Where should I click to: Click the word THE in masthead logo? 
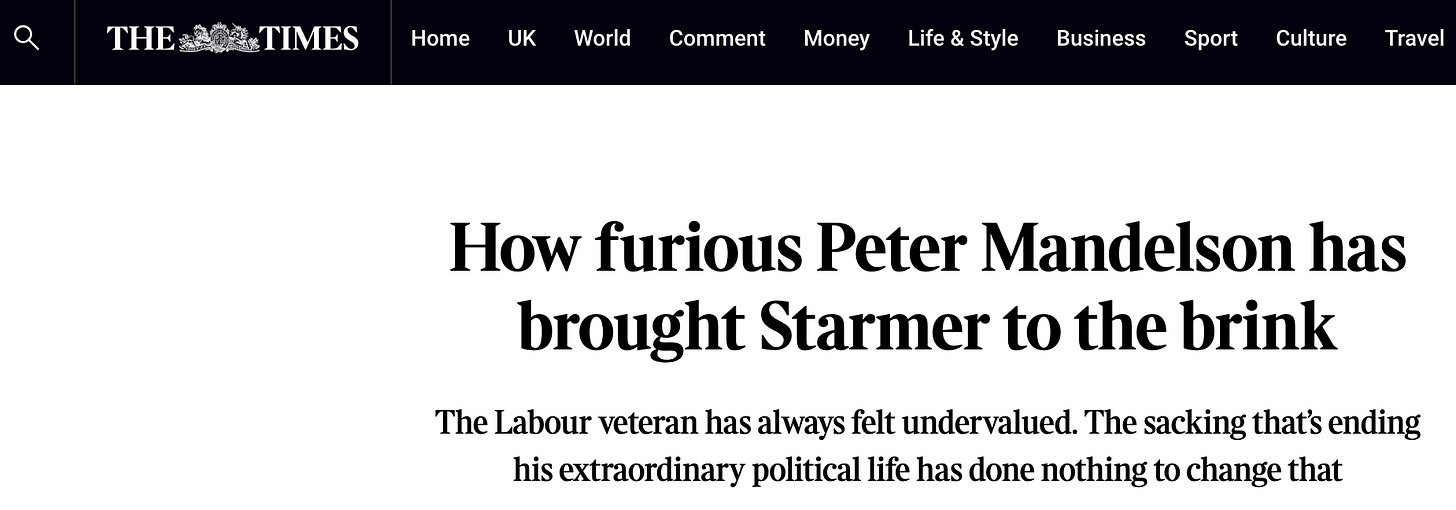click(141, 39)
